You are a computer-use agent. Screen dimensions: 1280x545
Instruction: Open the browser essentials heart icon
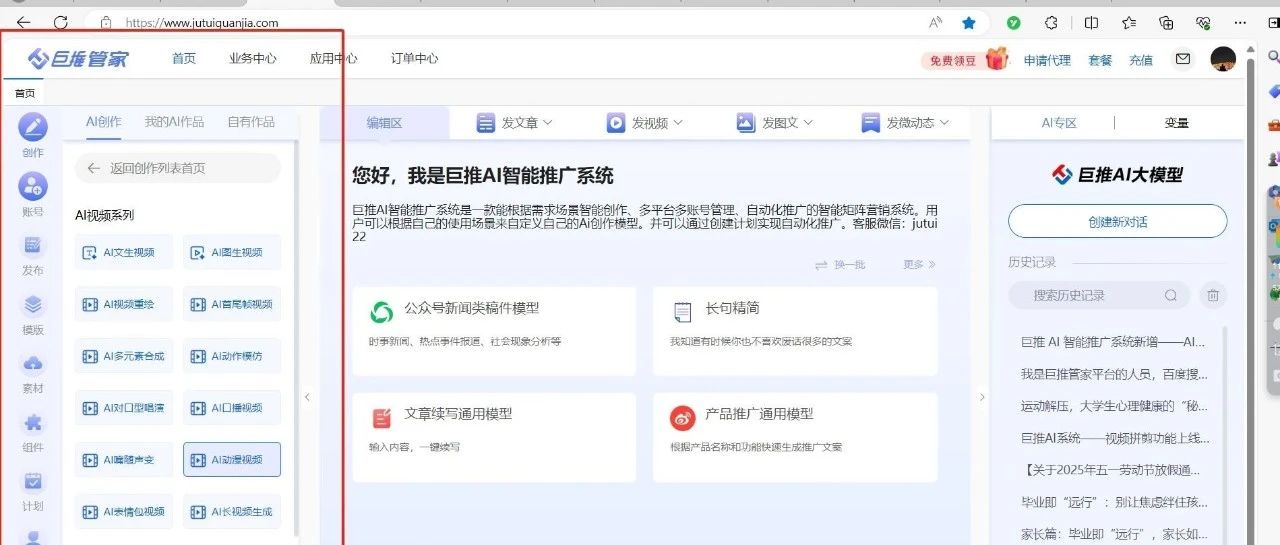[1203, 22]
